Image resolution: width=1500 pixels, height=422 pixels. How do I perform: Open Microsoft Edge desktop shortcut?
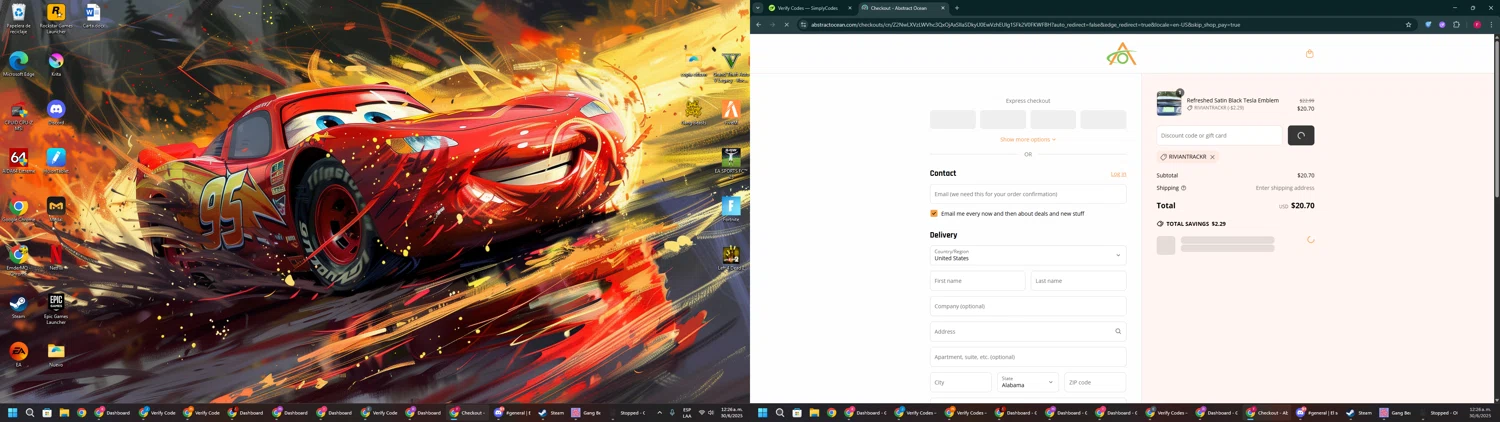click(x=18, y=64)
